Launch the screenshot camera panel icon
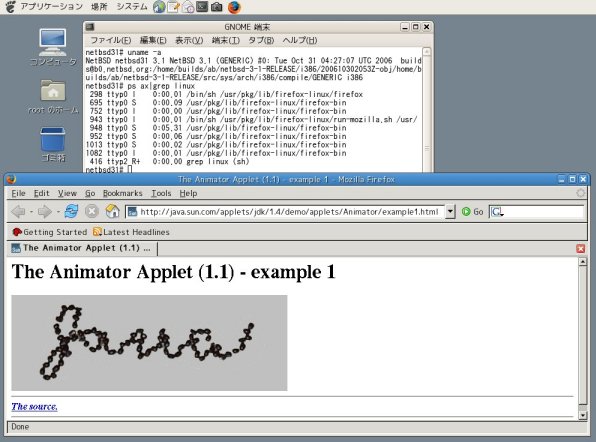596x442 pixels. tap(217, 6)
